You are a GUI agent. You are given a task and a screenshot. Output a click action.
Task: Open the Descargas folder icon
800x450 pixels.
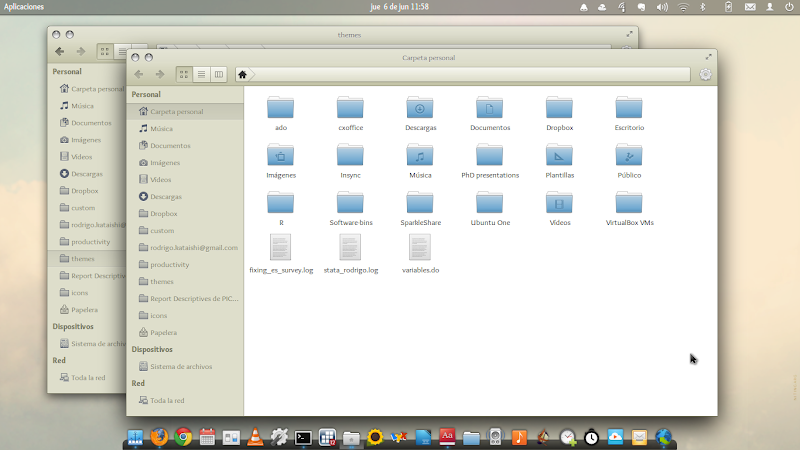click(x=420, y=108)
